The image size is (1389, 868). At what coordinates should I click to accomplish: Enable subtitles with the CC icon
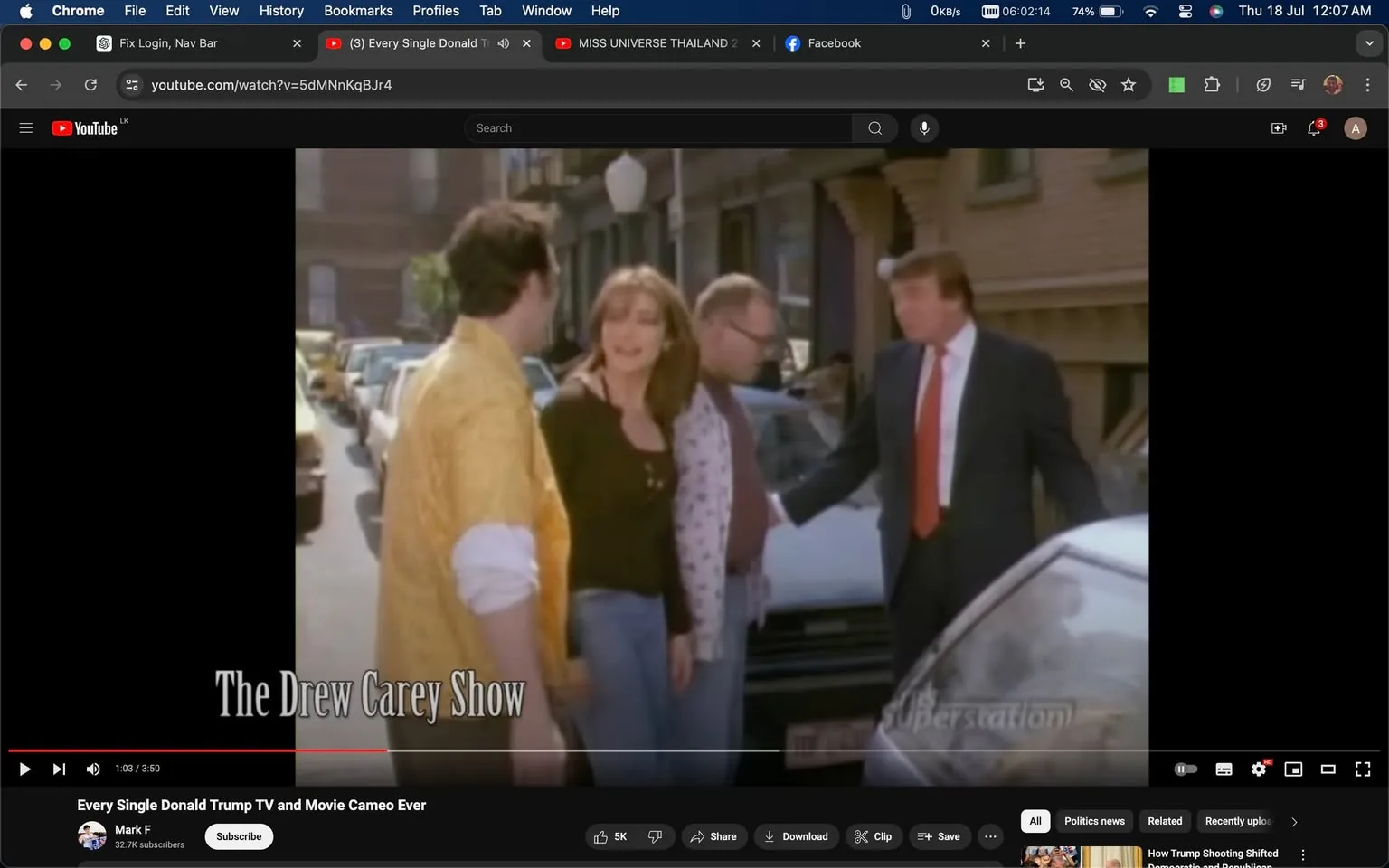tap(1223, 769)
